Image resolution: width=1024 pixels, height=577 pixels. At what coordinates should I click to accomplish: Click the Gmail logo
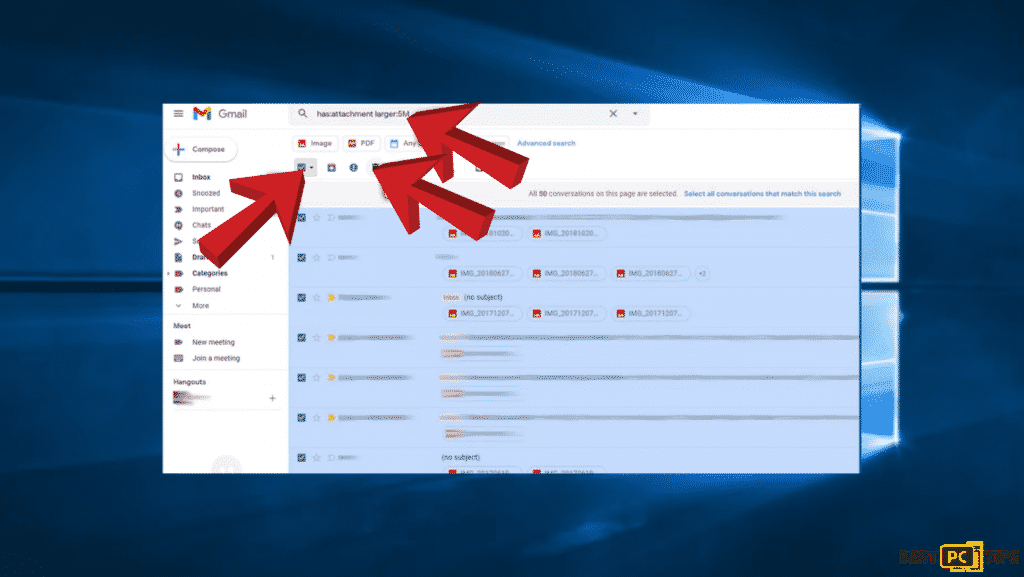[220, 114]
